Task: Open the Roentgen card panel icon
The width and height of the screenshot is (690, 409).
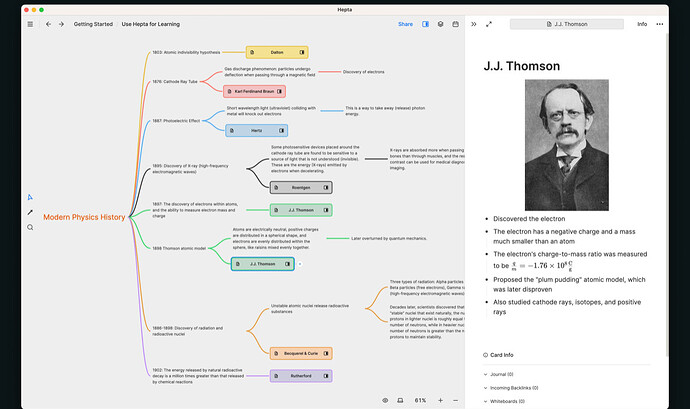Action: (x=326, y=188)
